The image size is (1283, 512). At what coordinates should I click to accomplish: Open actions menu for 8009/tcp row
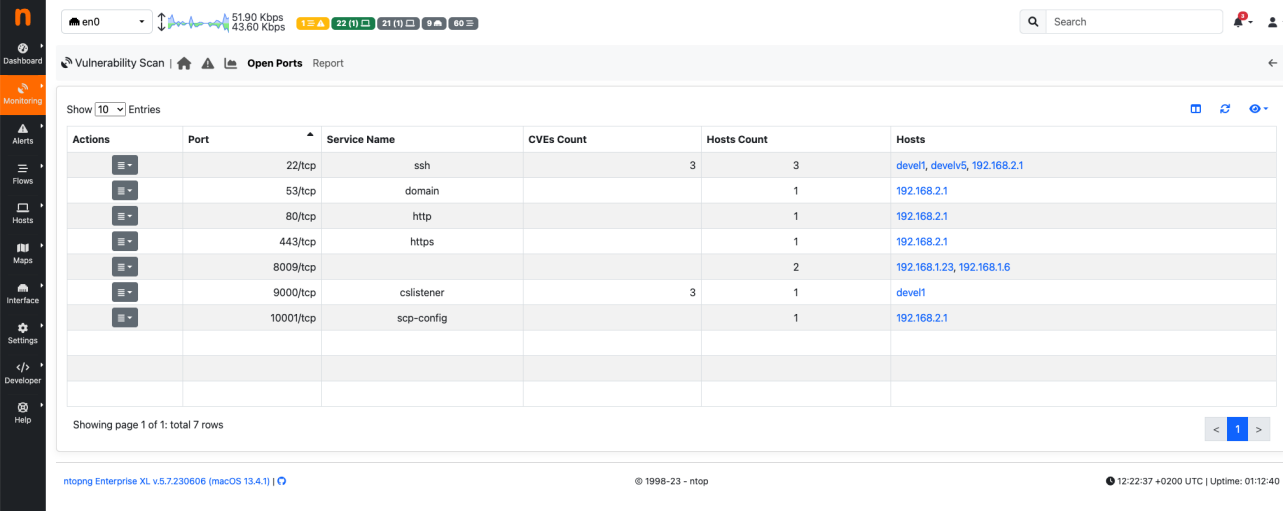tap(124, 267)
